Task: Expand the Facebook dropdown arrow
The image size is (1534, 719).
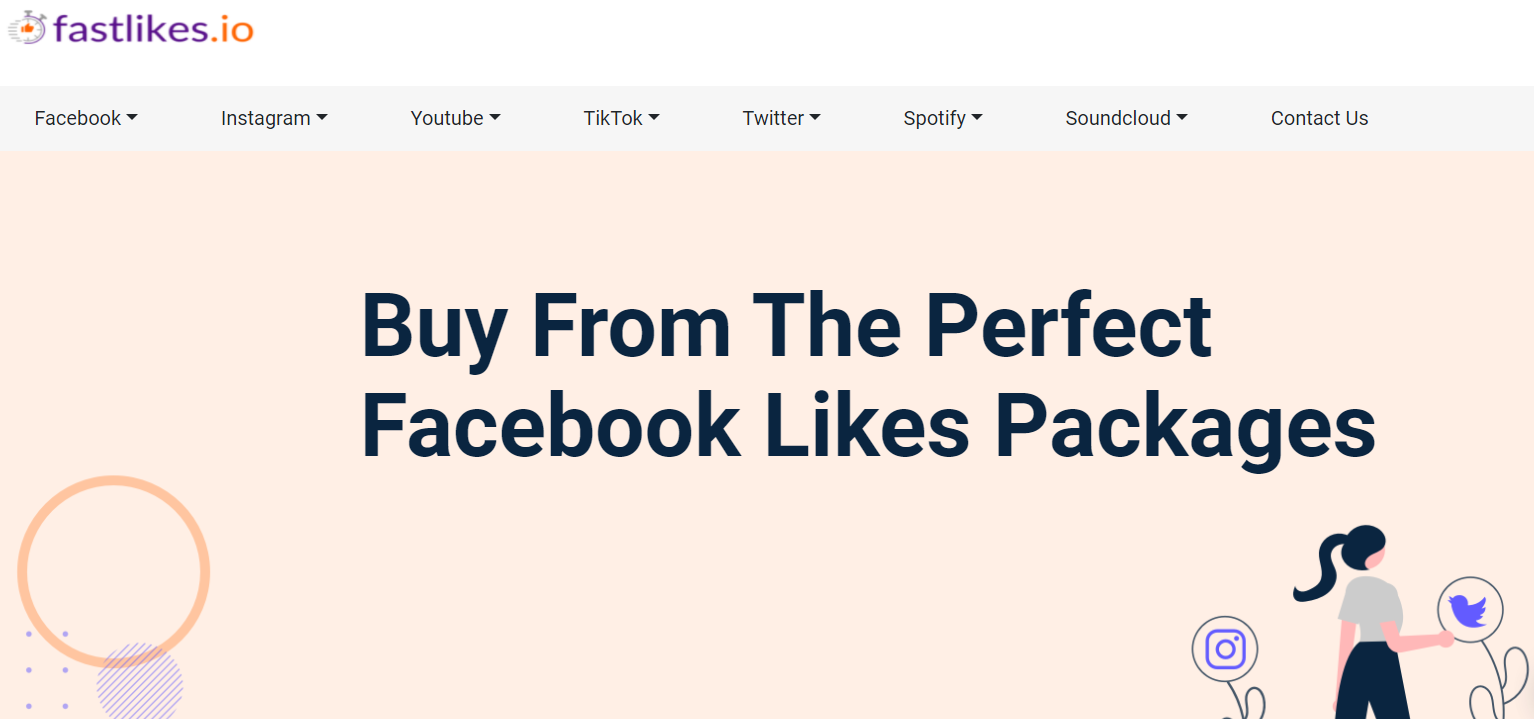Action: [132, 118]
